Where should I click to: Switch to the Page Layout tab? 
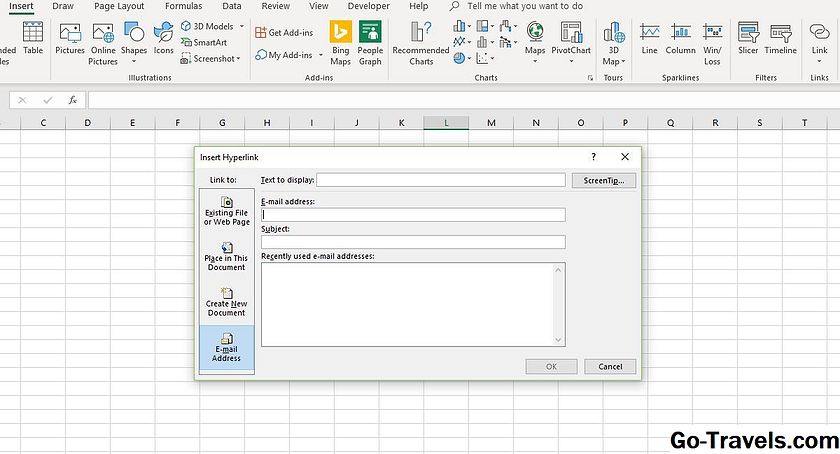click(119, 6)
